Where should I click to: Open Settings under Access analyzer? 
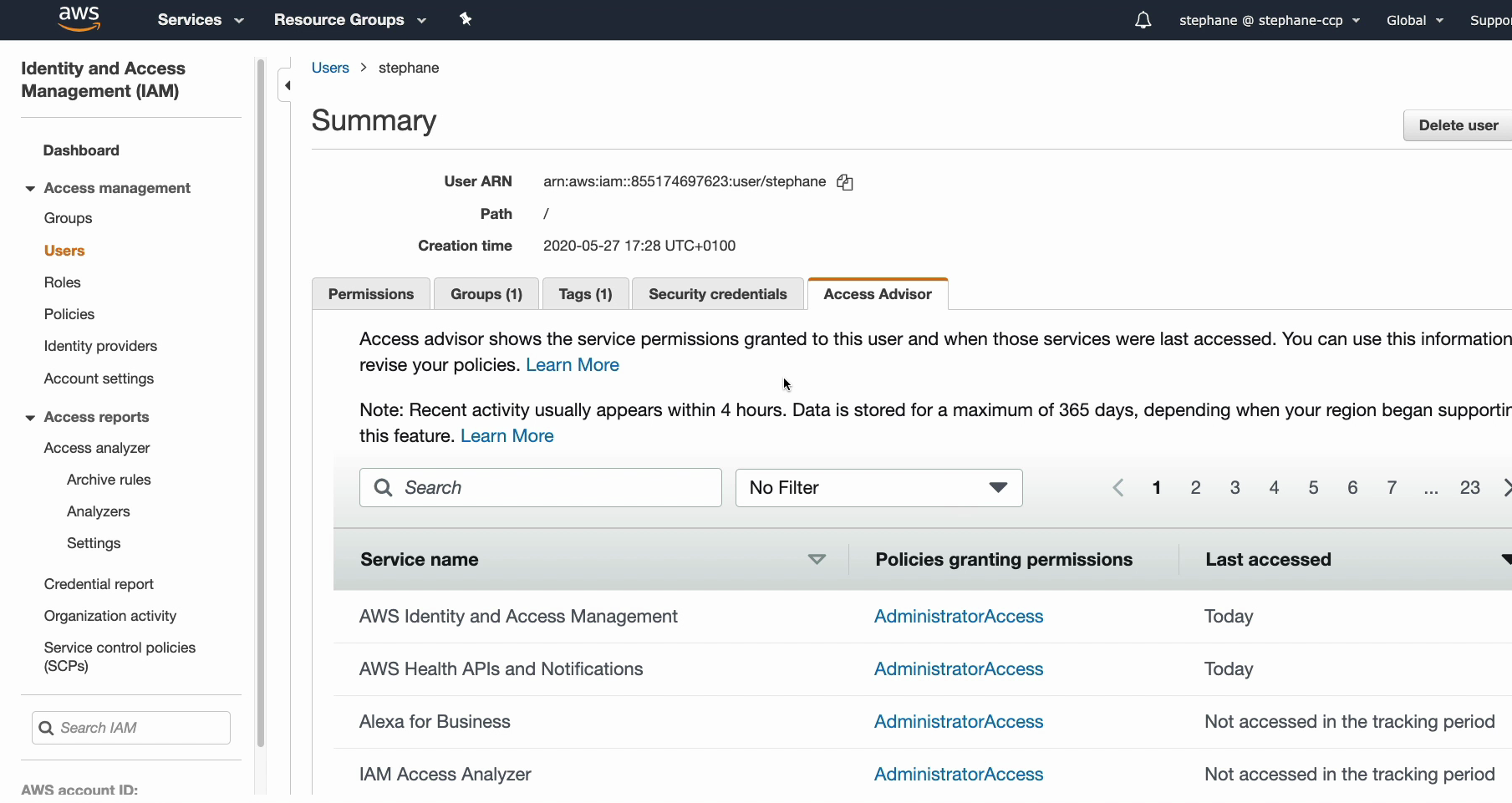94,543
